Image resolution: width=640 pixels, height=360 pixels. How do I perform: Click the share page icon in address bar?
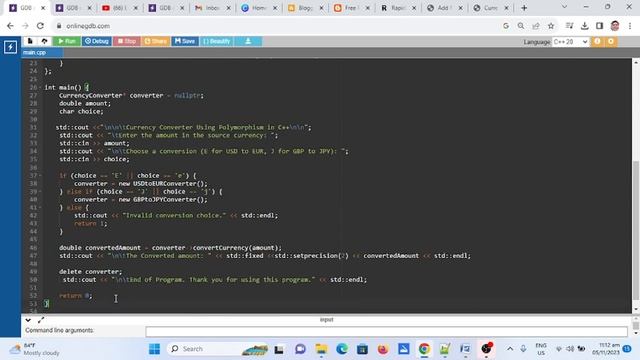536,26
